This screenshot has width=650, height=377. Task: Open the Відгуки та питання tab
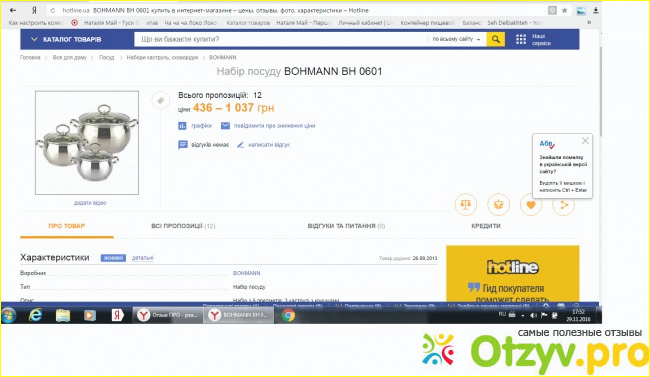point(346,226)
